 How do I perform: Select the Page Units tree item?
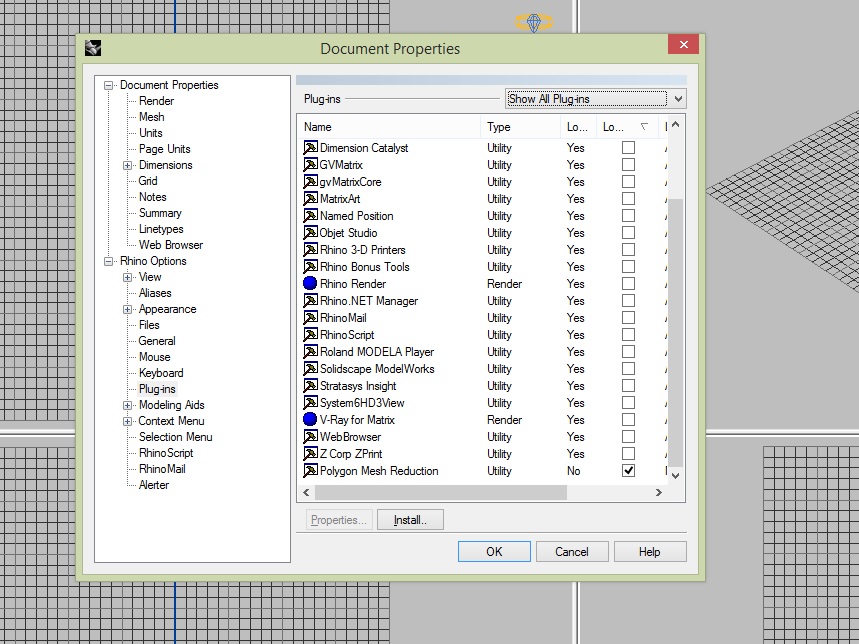[164, 149]
